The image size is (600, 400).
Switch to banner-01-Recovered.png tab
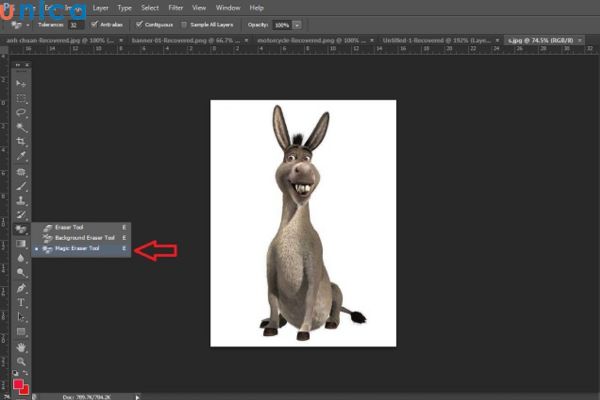tap(186, 40)
